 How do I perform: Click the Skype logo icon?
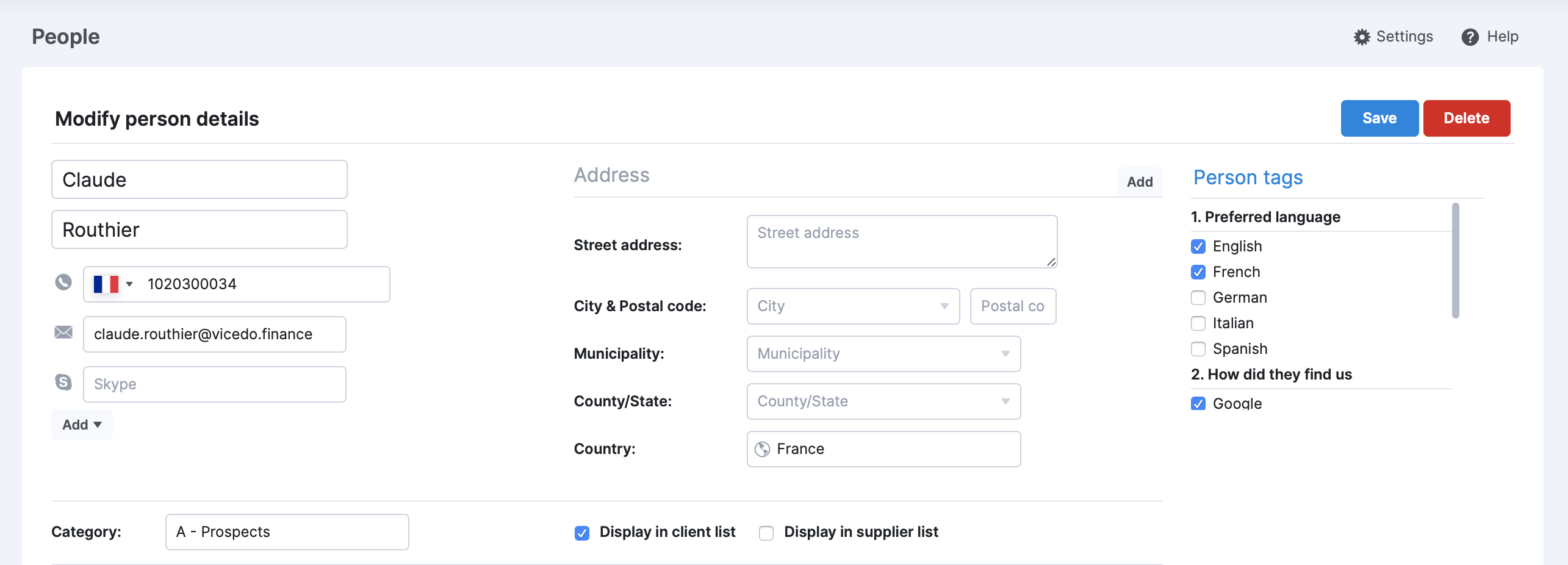(x=63, y=382)
